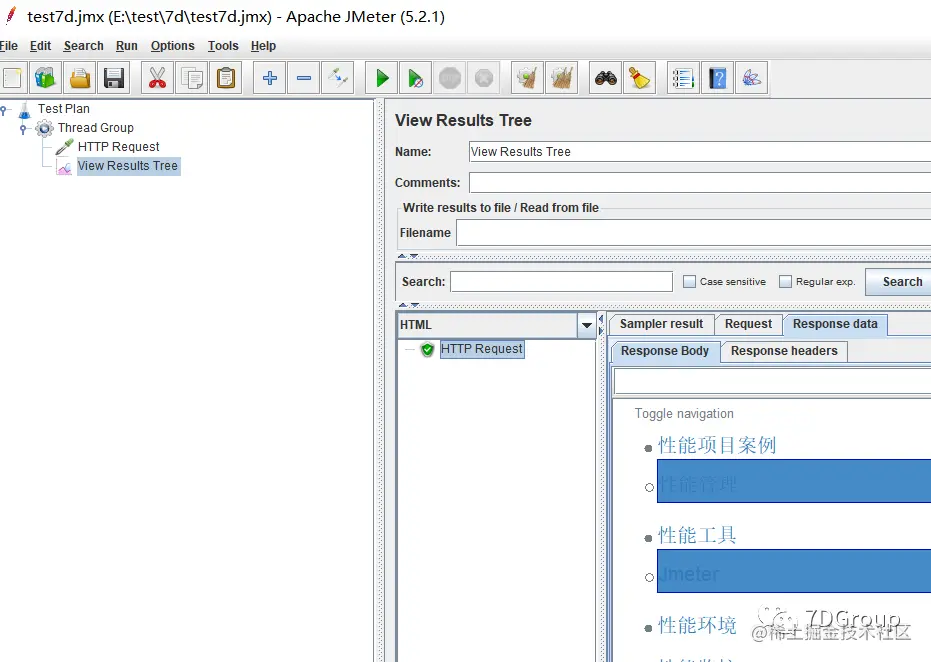Viewport: 931px width, 662px height.
Task: Click collapse arrows below the Search row
Action: coord(408,305)
